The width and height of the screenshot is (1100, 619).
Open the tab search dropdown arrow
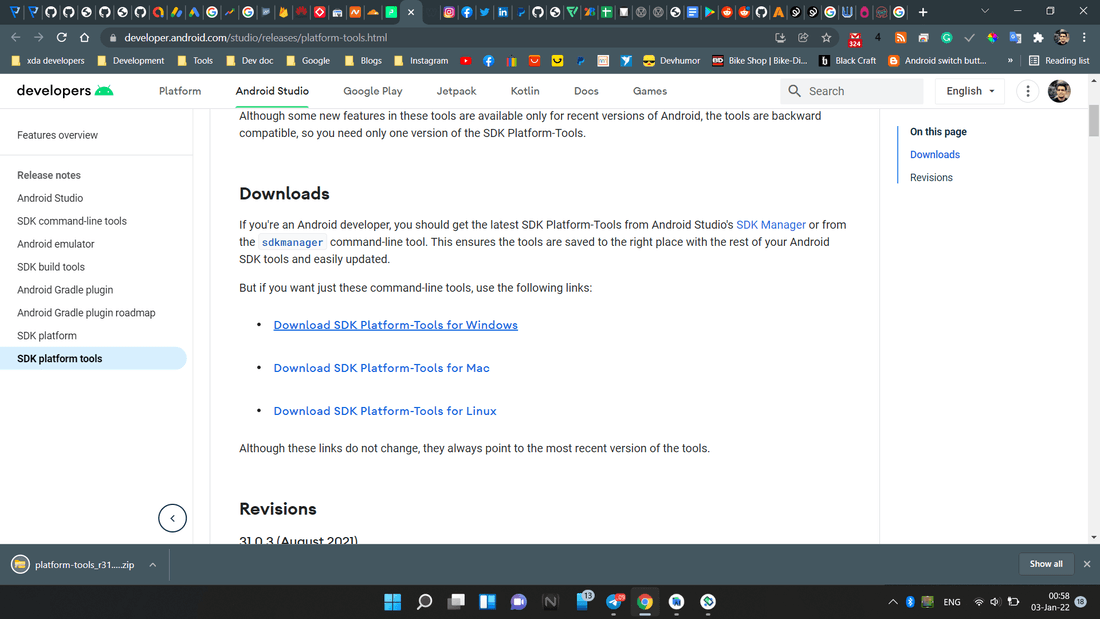[x=984, y=11]
